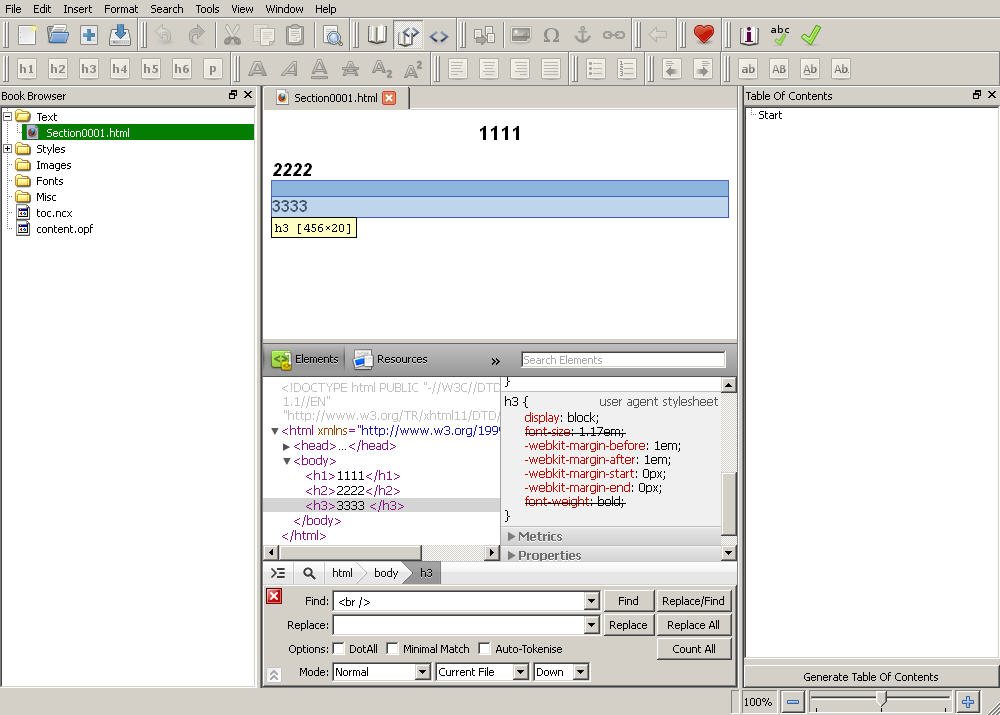Image resolution: width=1000 pixels, height=715 pixels.
Task: Click the anchor Insert ID icon
Action: click(582, 35)
